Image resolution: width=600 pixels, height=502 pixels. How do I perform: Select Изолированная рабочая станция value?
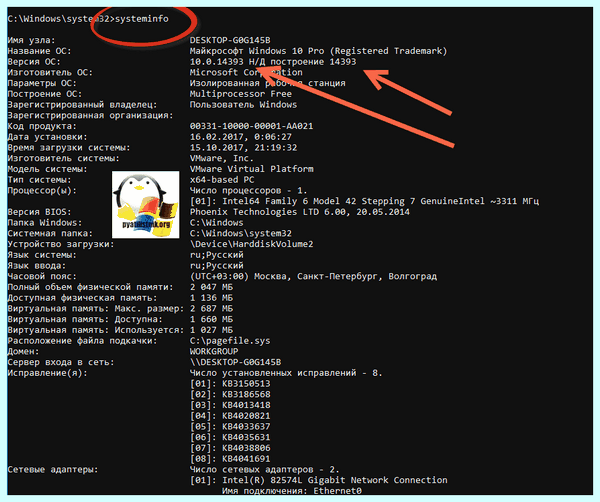pos(267,83)
